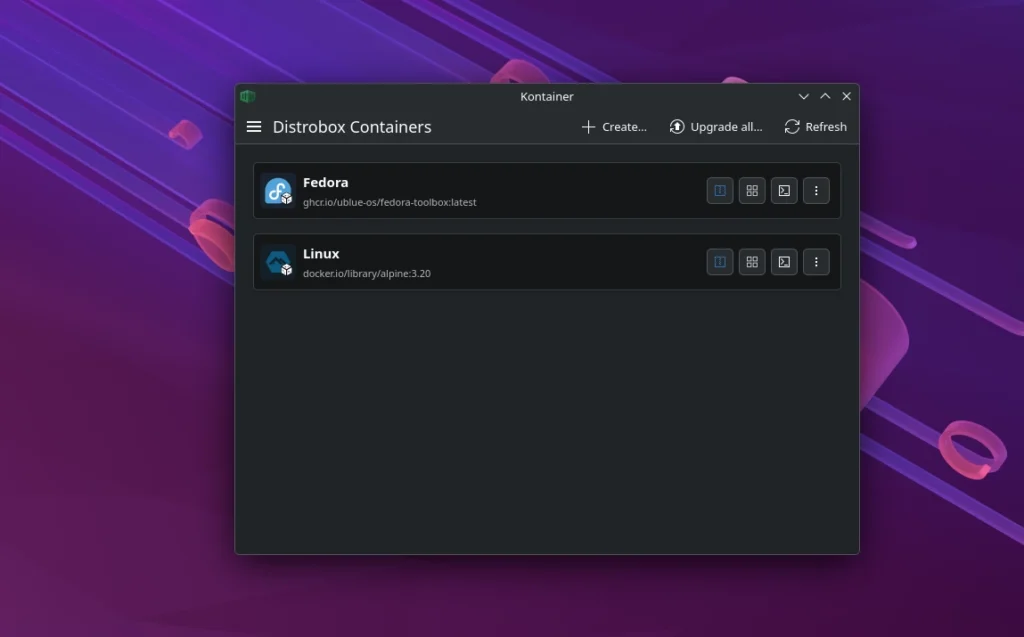Click the Kontainer icon in the titlebar
This screenshot has width=1024, height=637.
[248, 96]
